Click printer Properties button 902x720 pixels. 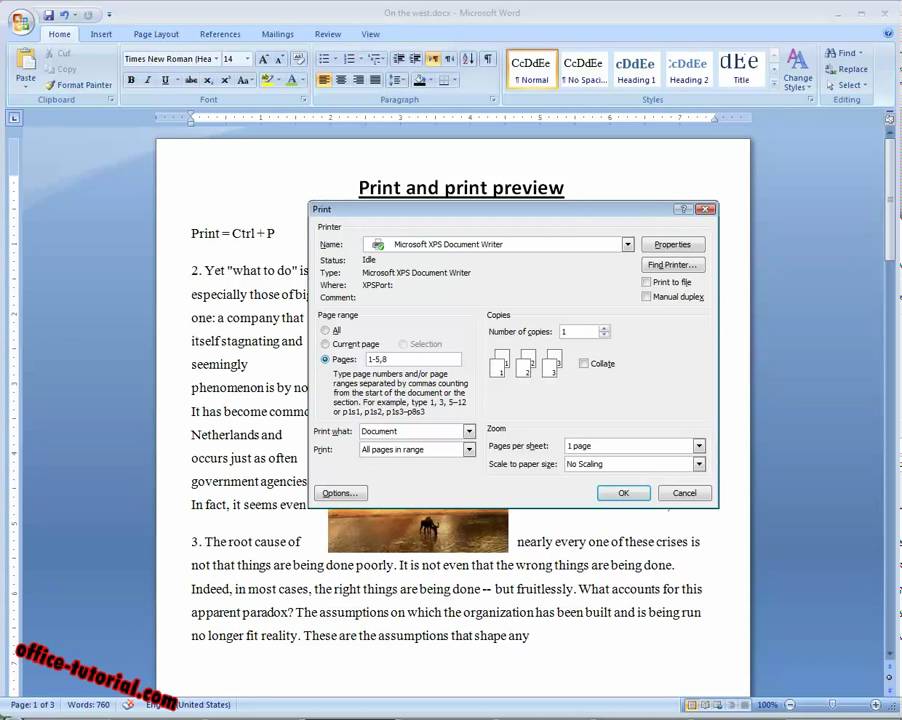[672, 244]
